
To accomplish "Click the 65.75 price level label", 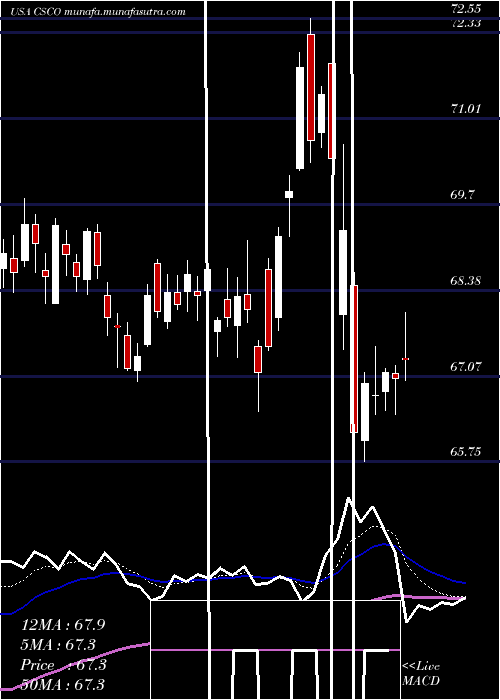I will pos(466,452).
